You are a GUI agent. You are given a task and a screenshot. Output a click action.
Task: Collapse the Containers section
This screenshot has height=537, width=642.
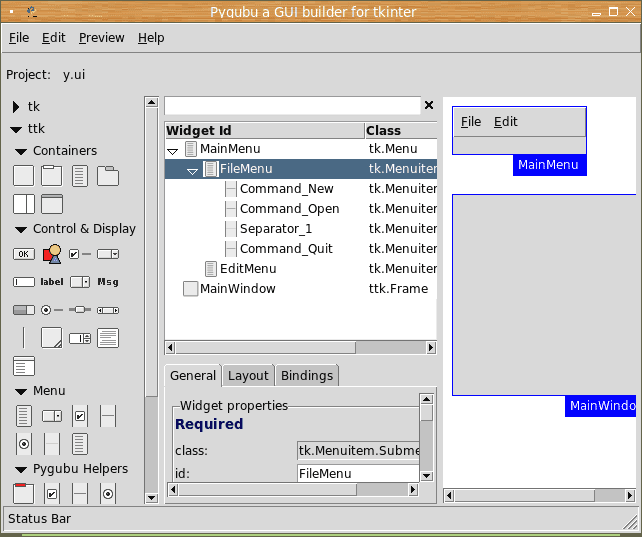(x=21, y=152)
